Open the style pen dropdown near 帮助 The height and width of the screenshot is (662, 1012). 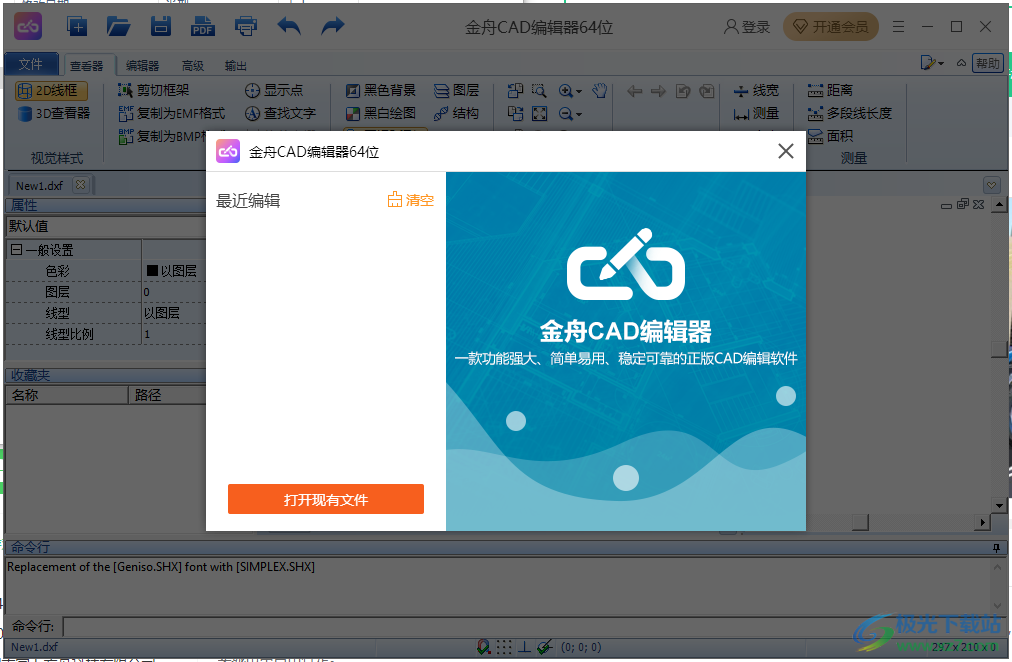pyautogui.click(x=932, y=63)
